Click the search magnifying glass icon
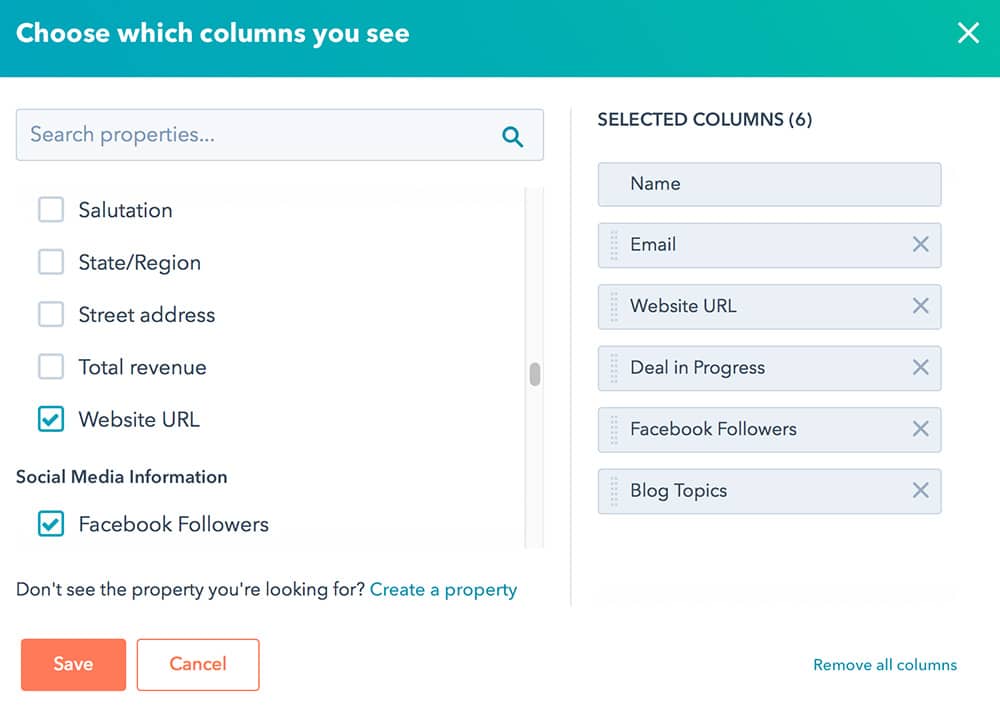 pyautogui.click(x=513, y=135)
